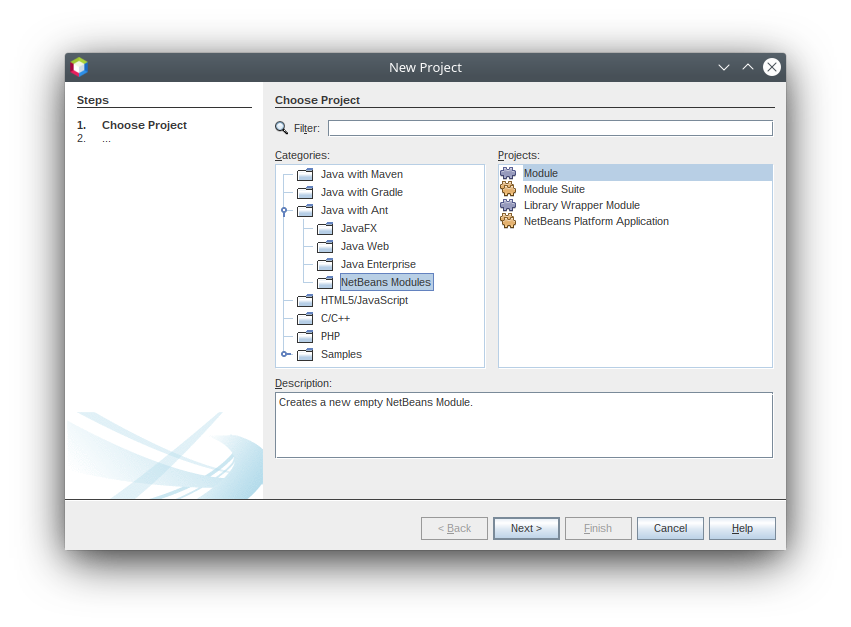The width and height of the screenshot is (851, 627).
Task: Click the Module project puzzle icon
Action: point(508,173)
